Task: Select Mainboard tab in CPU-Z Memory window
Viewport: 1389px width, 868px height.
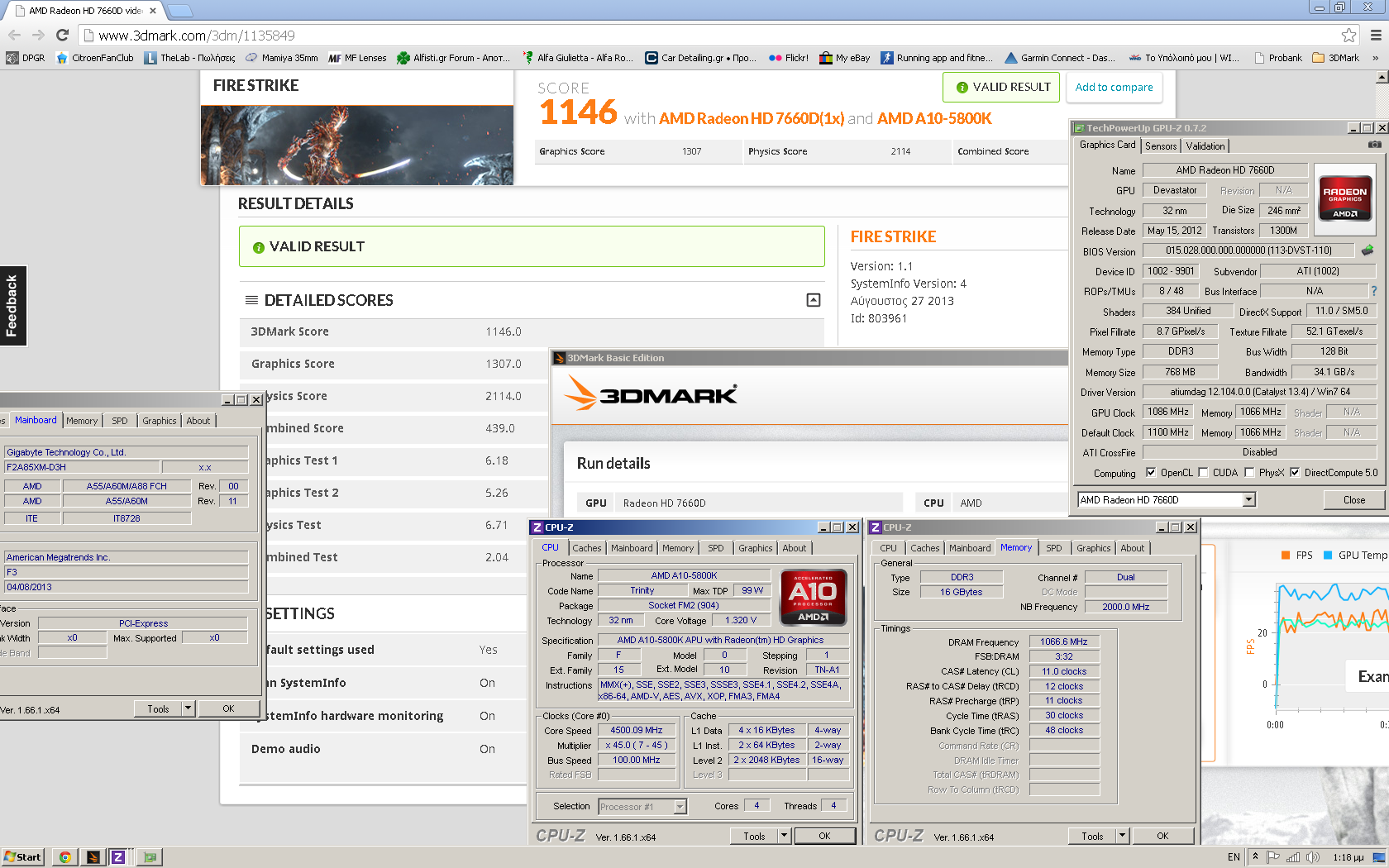Action: click(970, 548)
